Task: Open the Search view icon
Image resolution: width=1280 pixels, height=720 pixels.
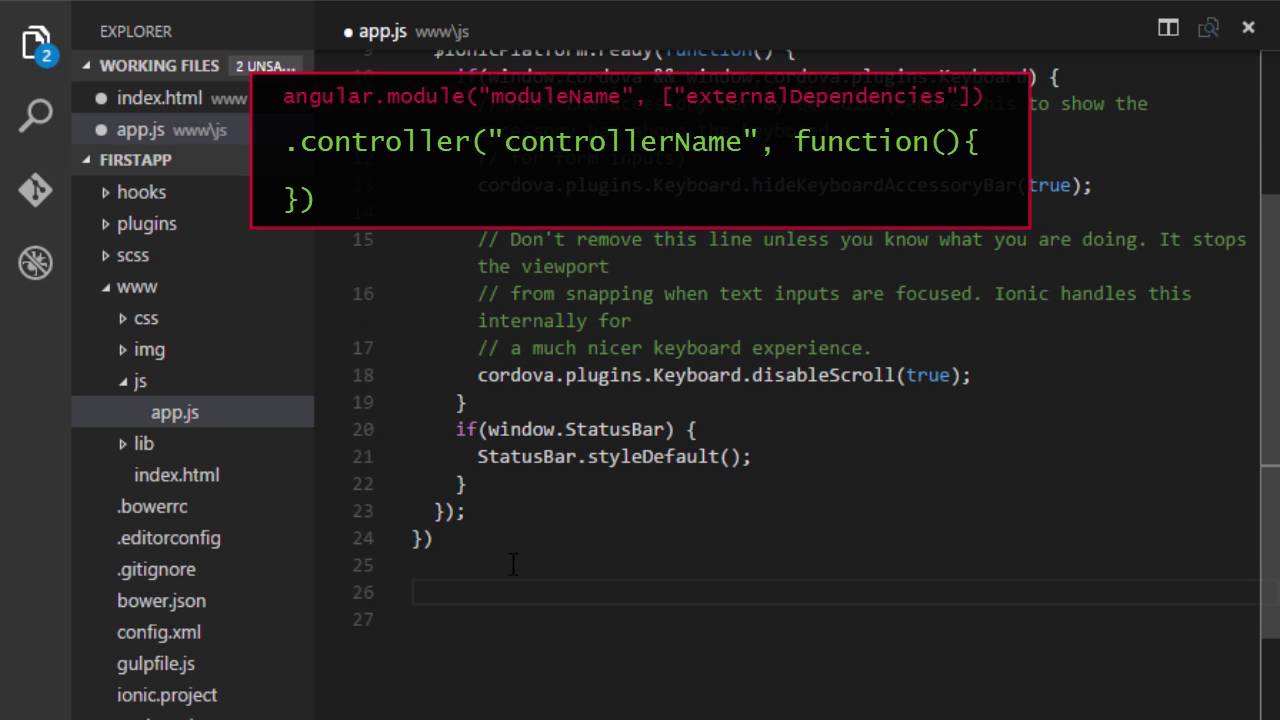Action: 36,116
